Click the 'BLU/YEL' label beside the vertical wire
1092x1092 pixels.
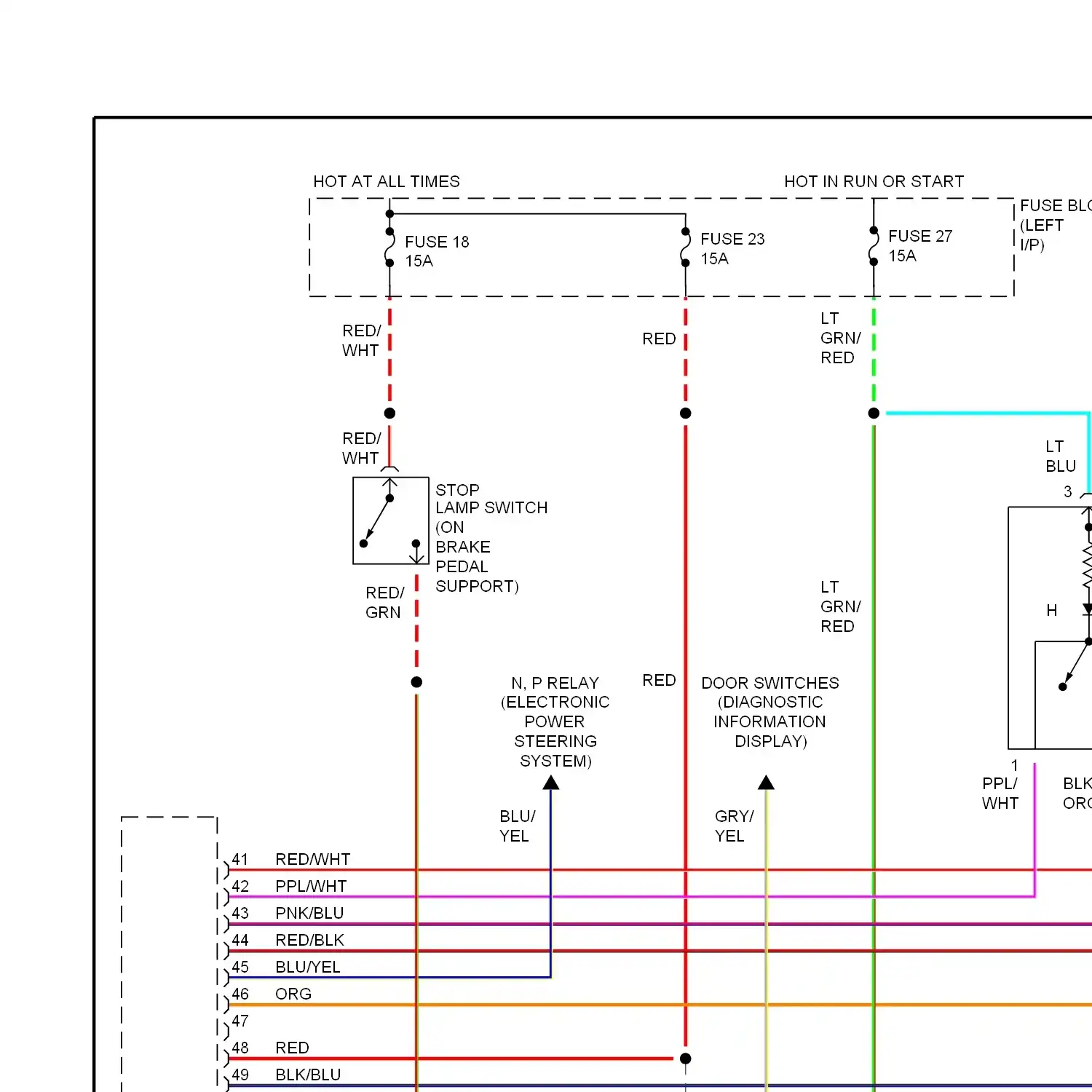(x=518, y=826)
